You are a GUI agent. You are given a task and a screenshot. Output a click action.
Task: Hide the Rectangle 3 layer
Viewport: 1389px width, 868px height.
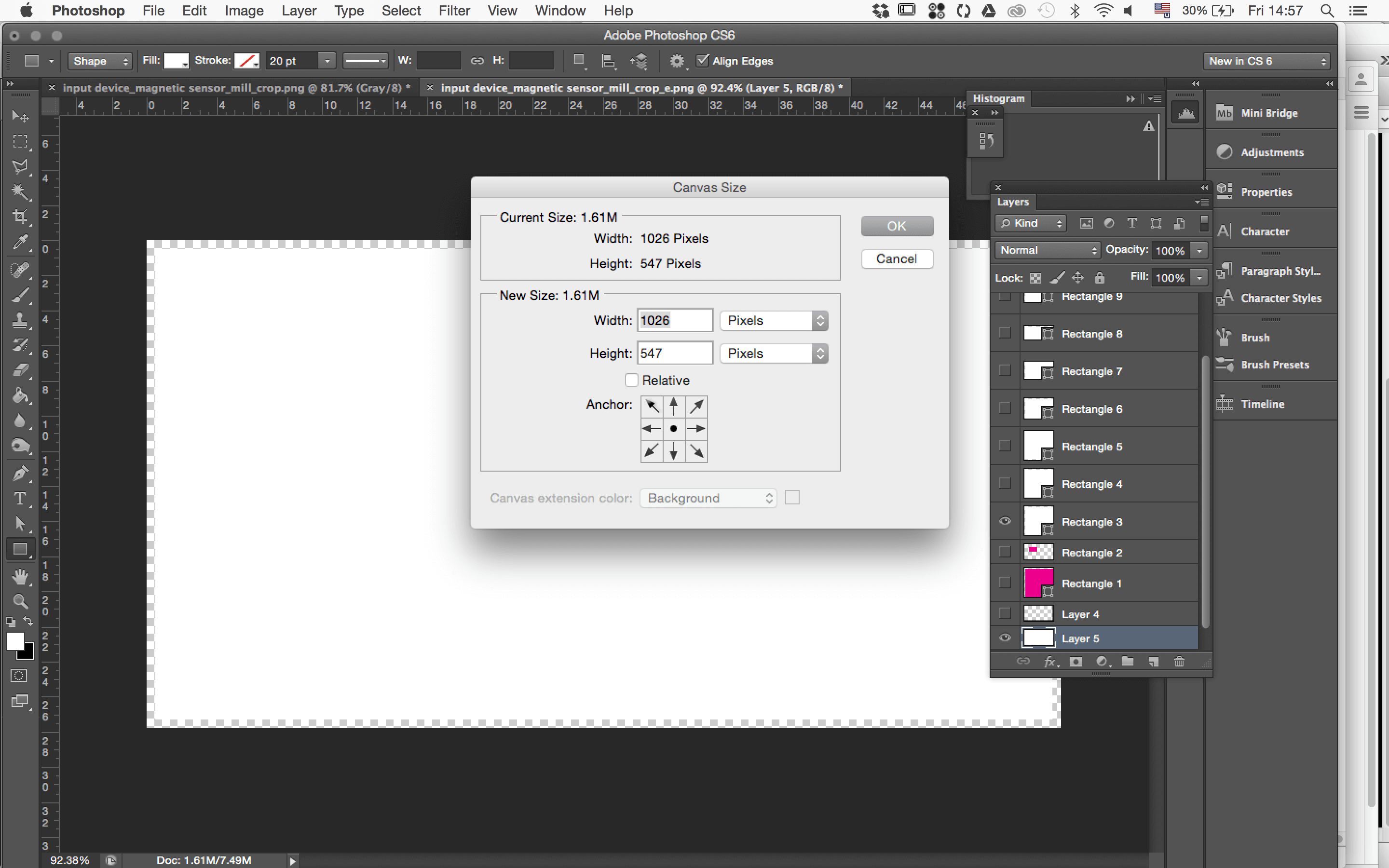tap(1005, 521)
